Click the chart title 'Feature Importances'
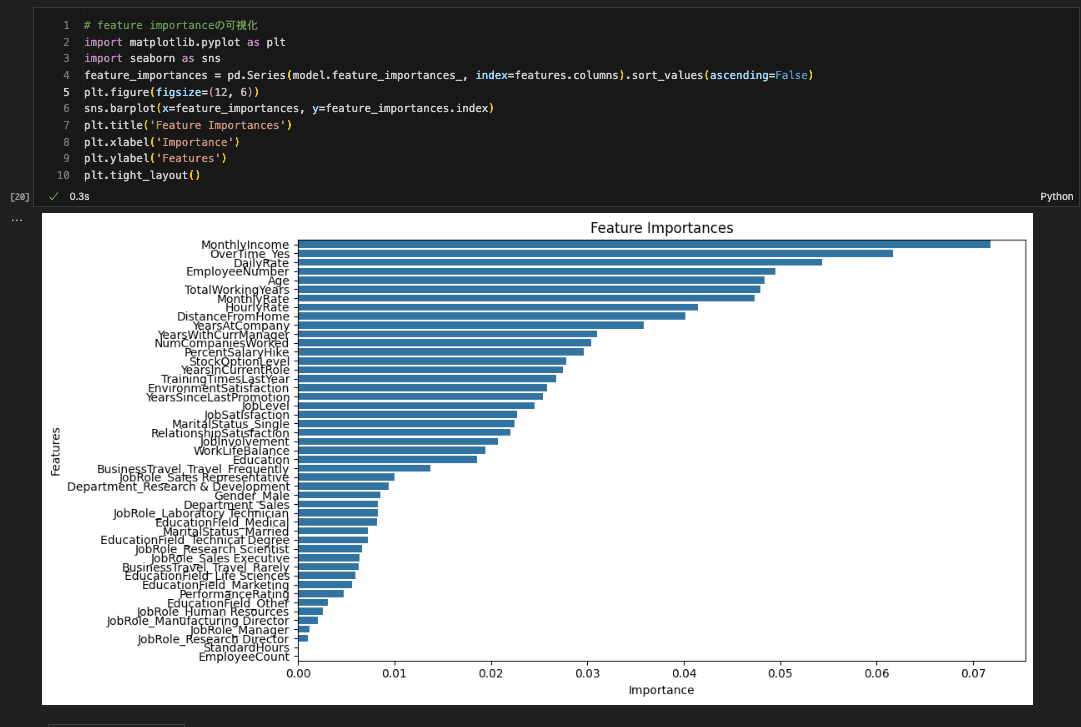Image resolution: width=1081 pixels, height=727 pixels. tap(663, 228)
